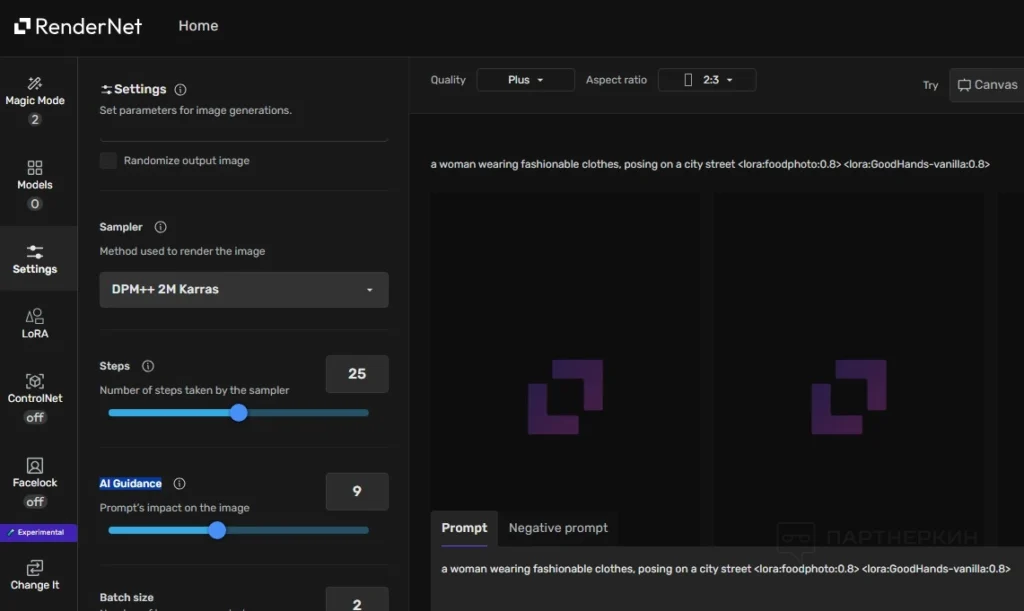Click the text 'Number of steps taken by the sampler'
Image resolution: width=1024 pixels, height=611 pixels.
click(194, 390)
